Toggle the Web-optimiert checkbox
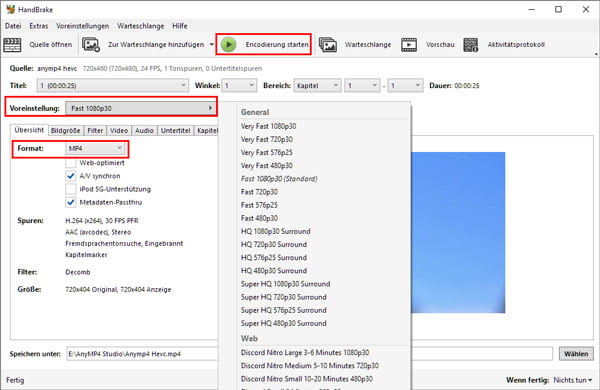 [70, 163]
